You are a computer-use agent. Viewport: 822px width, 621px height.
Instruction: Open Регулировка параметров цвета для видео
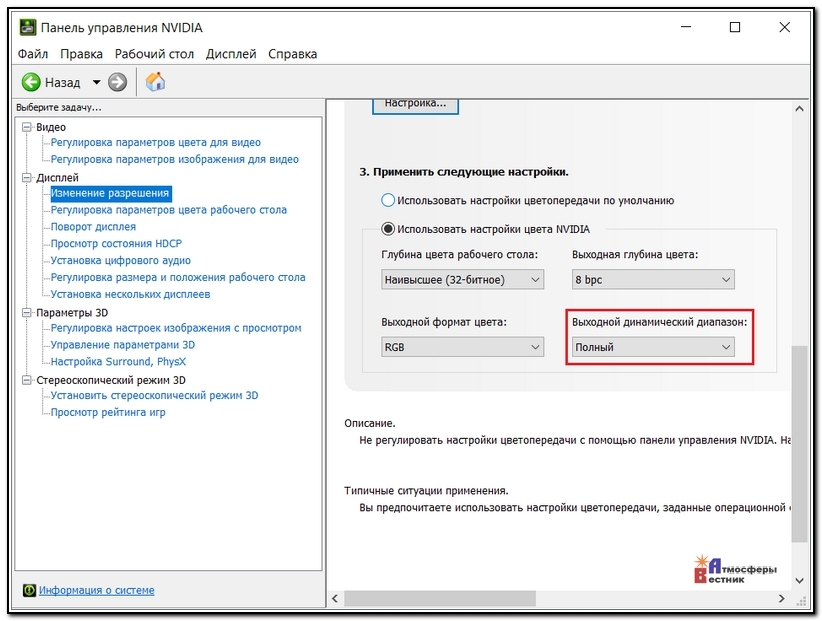156,143
